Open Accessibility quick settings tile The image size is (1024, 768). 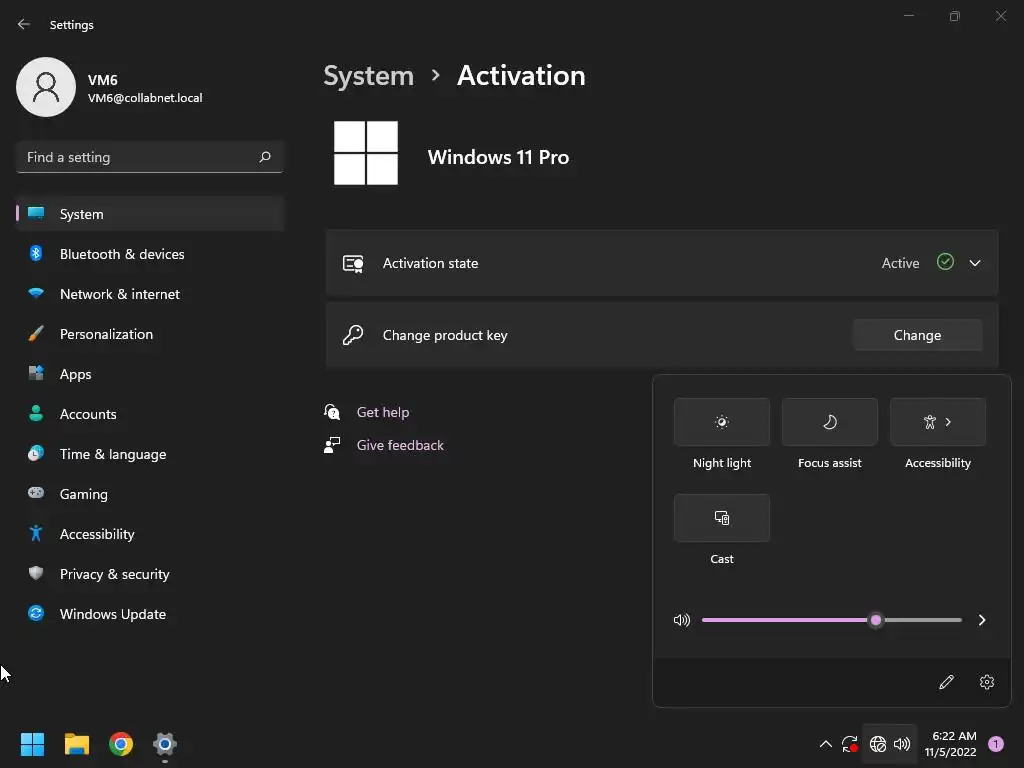938,422
